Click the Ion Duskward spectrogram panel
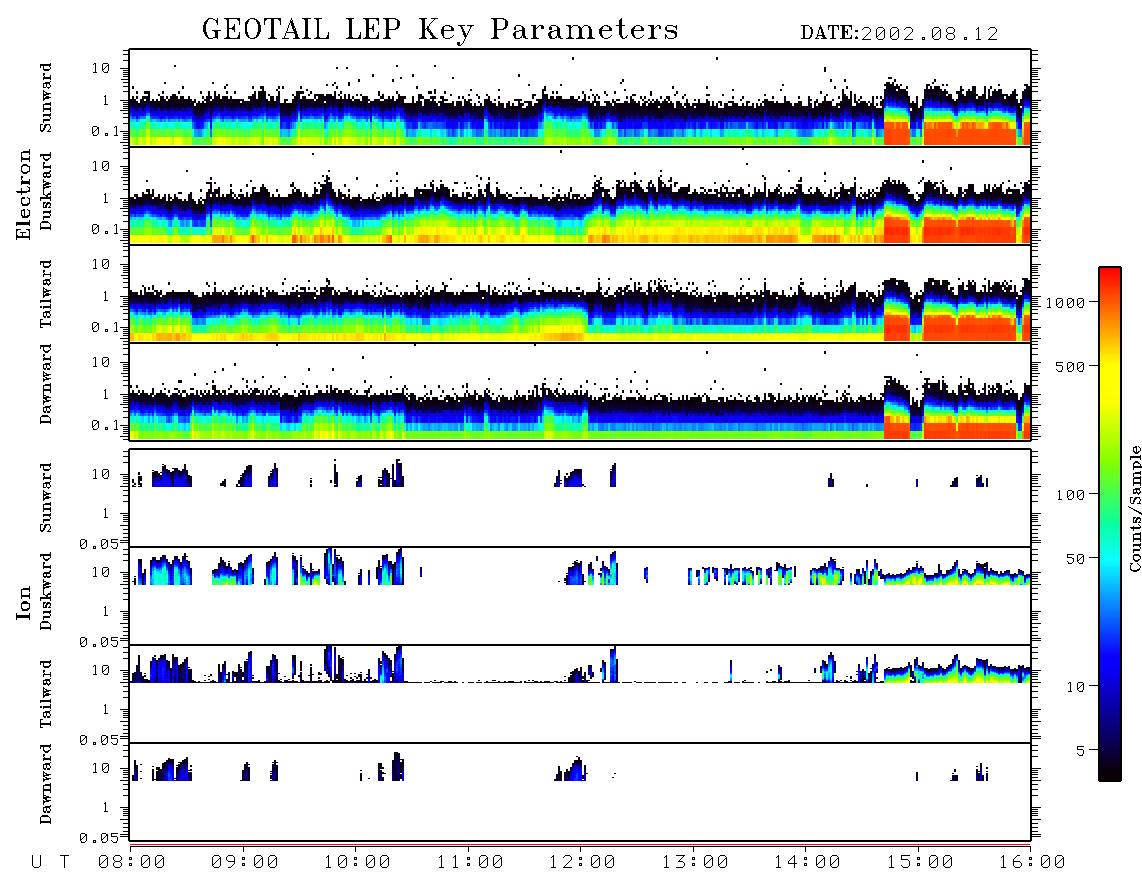1142x880 pixels. point(580,595)
